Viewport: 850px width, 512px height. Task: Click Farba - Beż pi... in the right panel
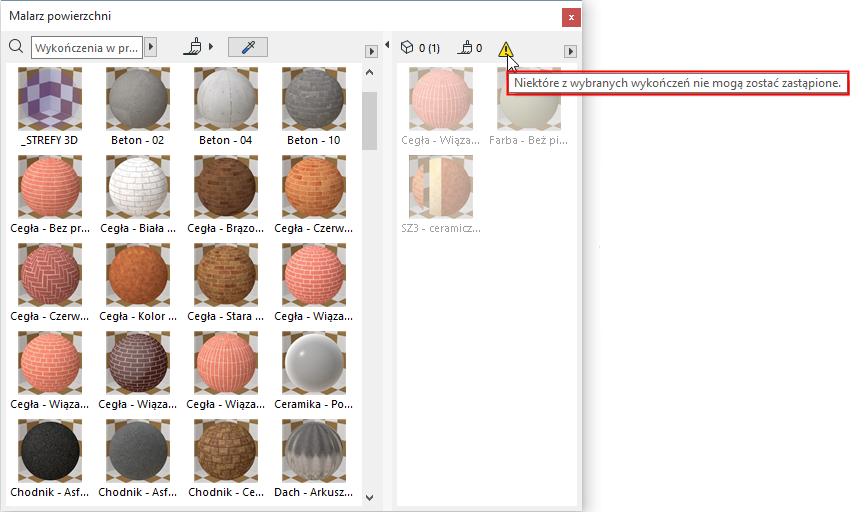pyautogui.click(x=529, y=108)
